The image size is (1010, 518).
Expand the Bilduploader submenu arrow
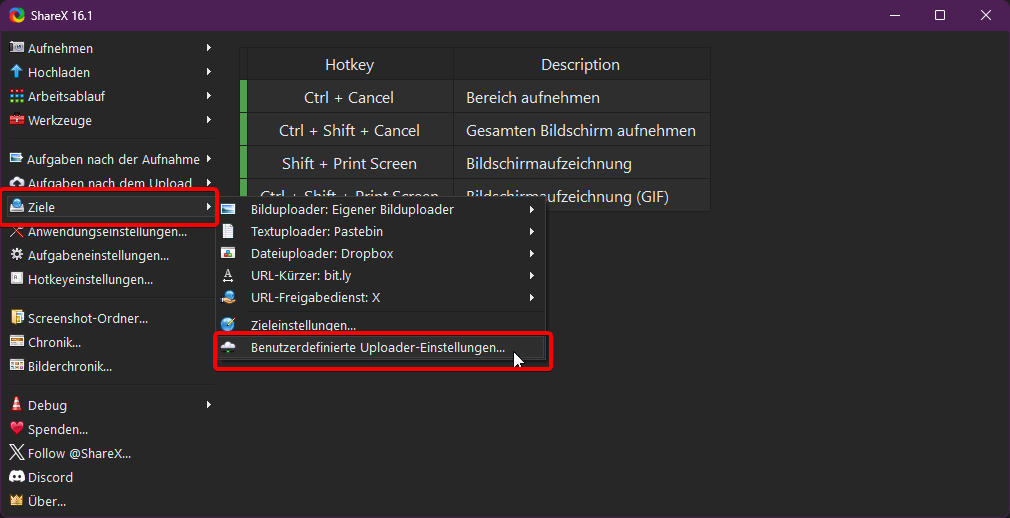531,210
